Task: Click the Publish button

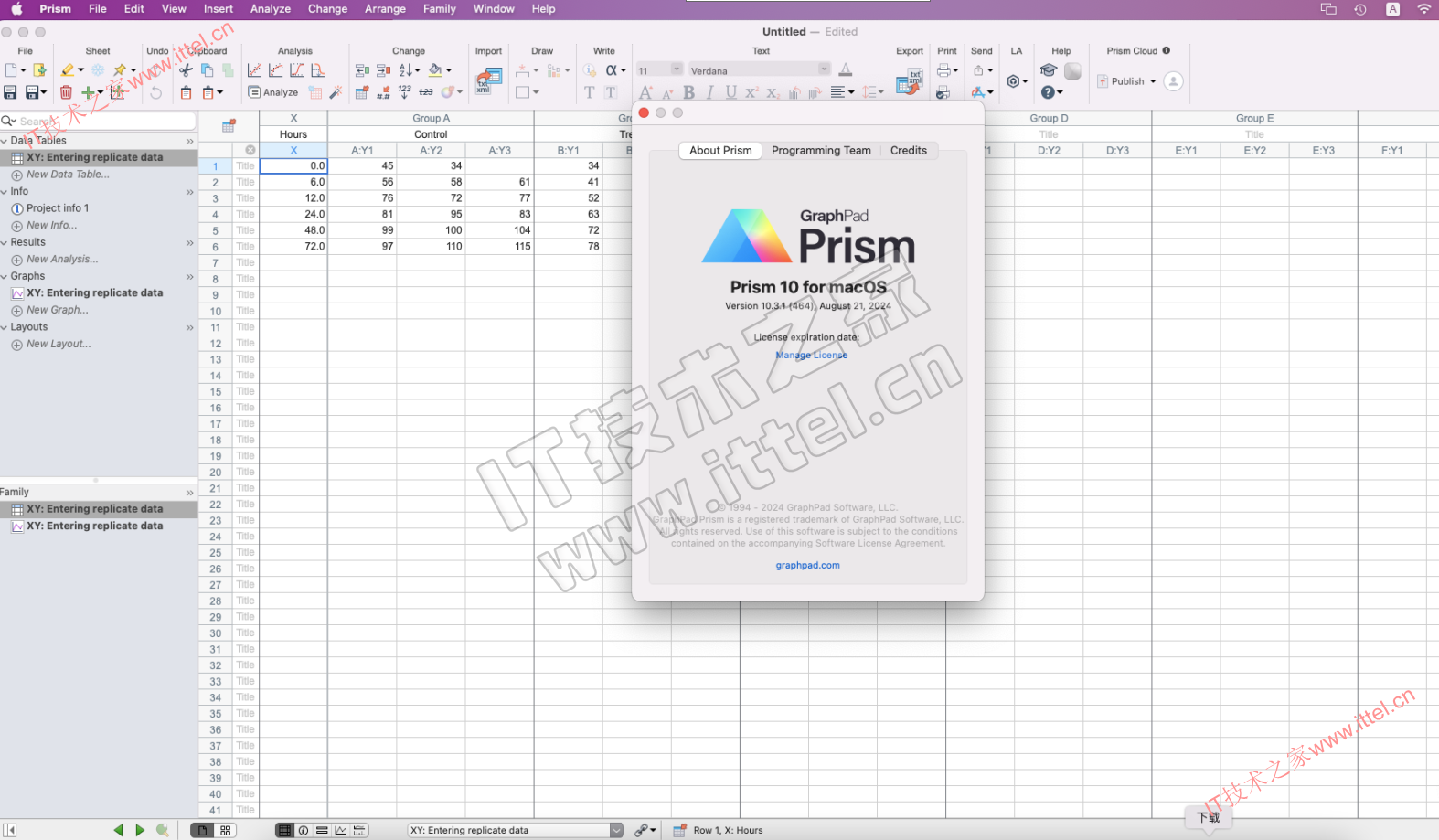Action: point(1122,81)
